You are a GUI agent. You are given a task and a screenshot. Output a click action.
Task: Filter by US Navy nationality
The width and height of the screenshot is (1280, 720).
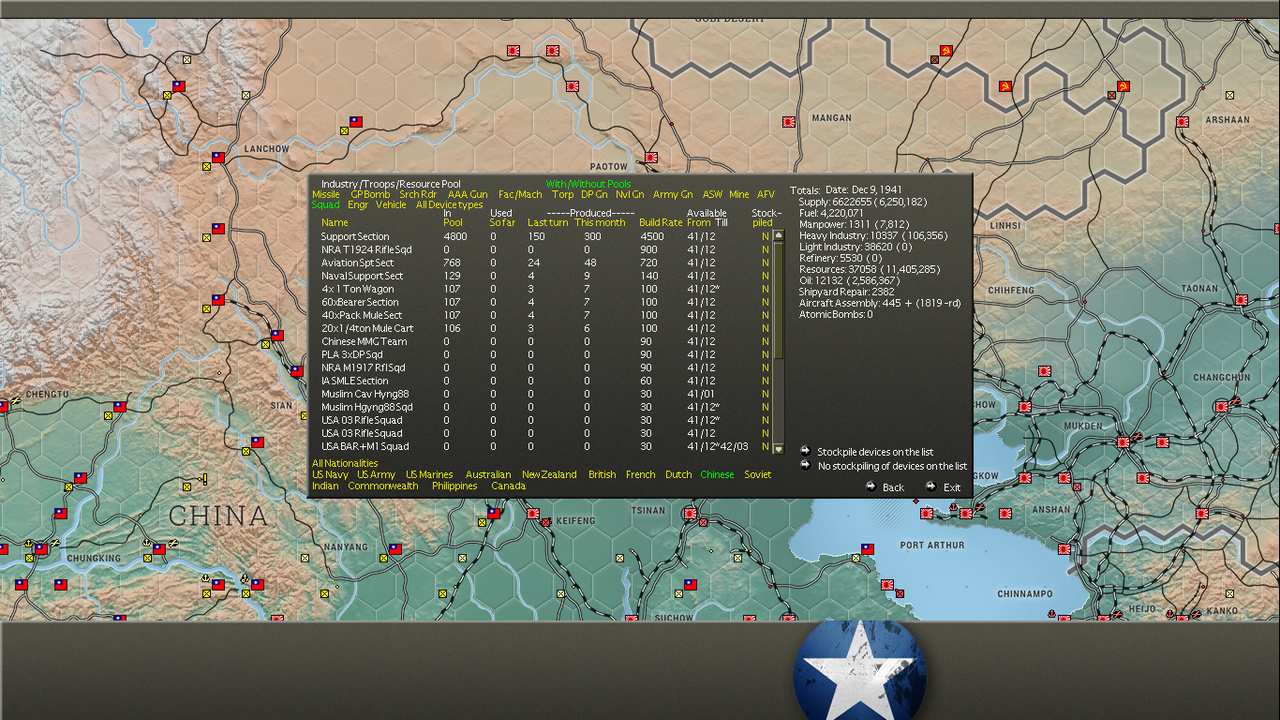(x=330, y=474)
